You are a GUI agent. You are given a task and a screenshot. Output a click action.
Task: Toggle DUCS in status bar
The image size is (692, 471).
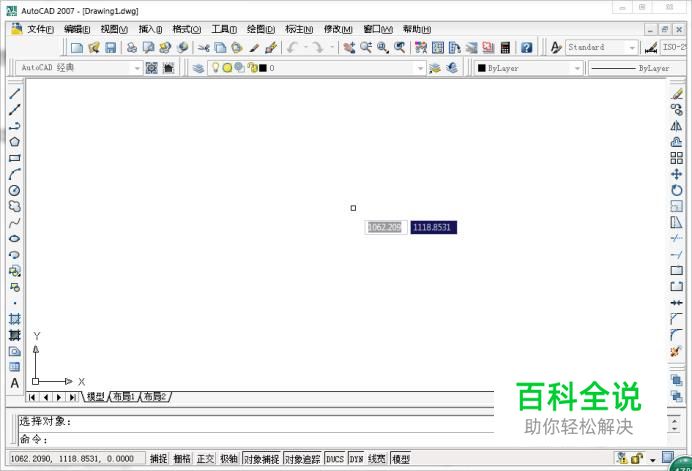[x=335, y=459]
